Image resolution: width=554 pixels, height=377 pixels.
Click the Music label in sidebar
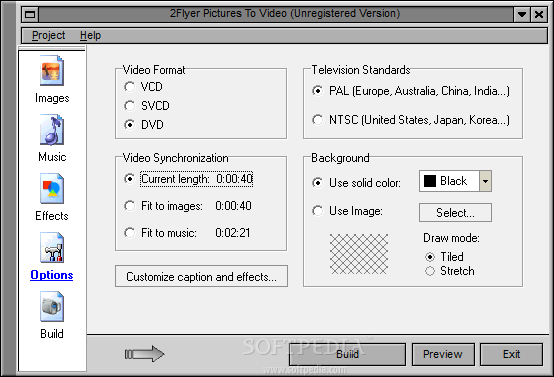pyautogui.click(x=52, y=157)
